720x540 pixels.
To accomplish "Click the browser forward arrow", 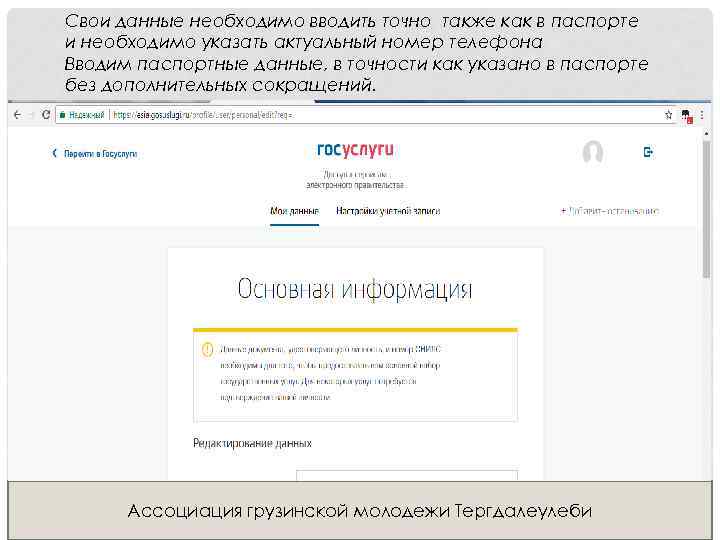I will click(x=31, y=115).
